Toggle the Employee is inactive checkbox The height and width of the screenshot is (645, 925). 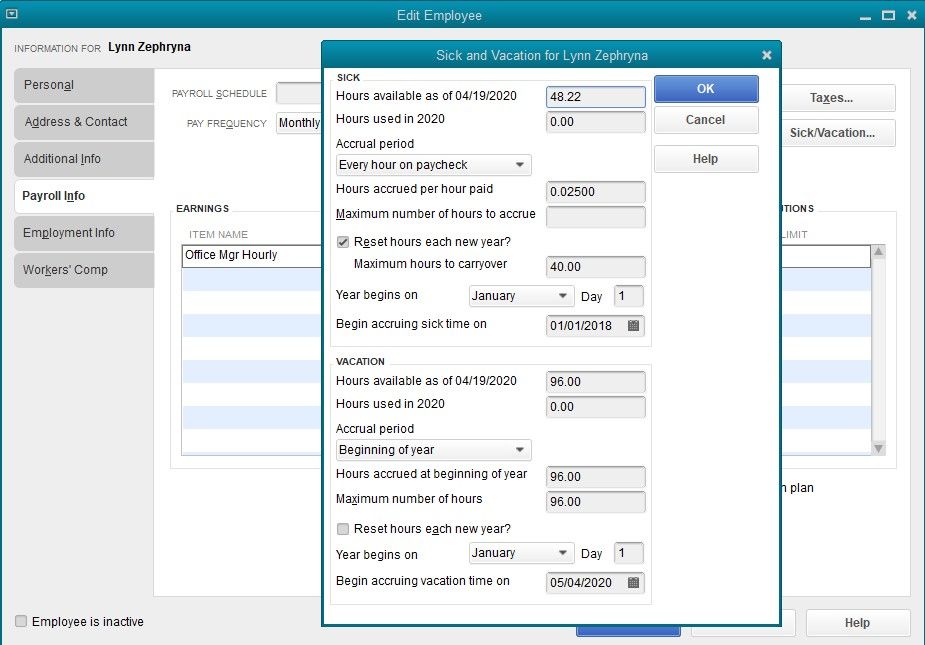coord(20,621)
